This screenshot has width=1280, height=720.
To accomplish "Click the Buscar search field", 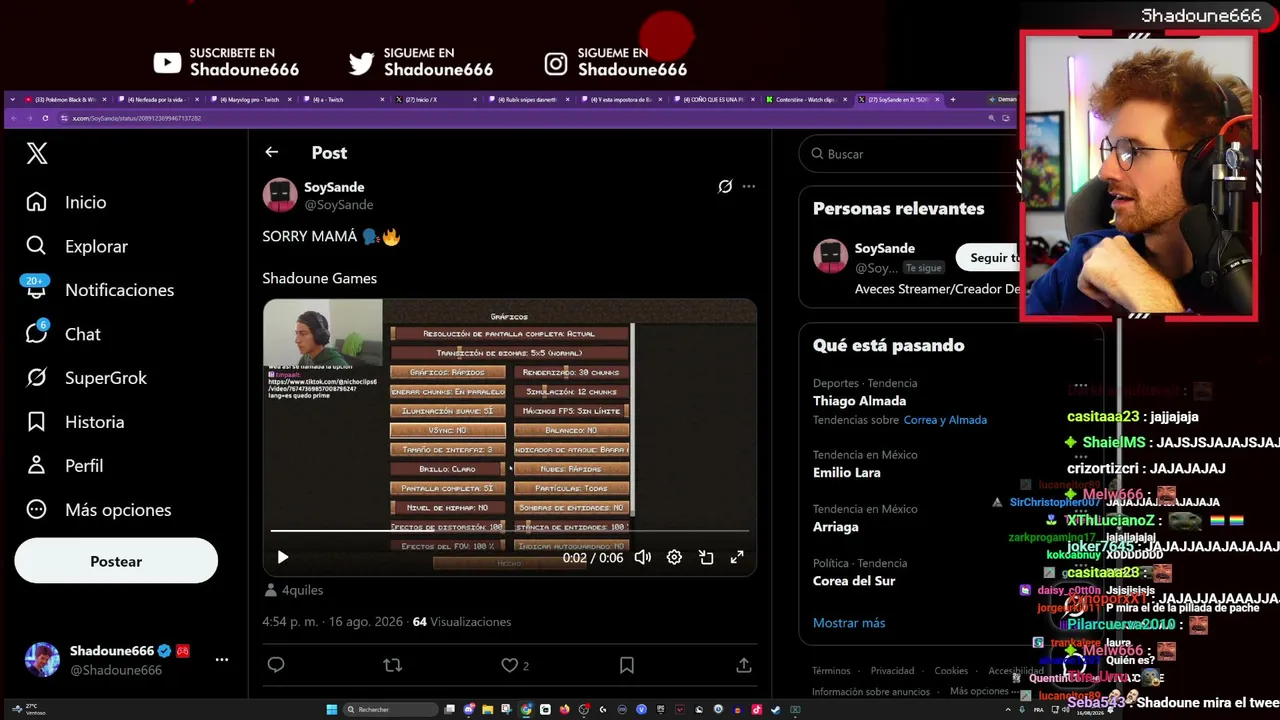I will tap(910, 154).
